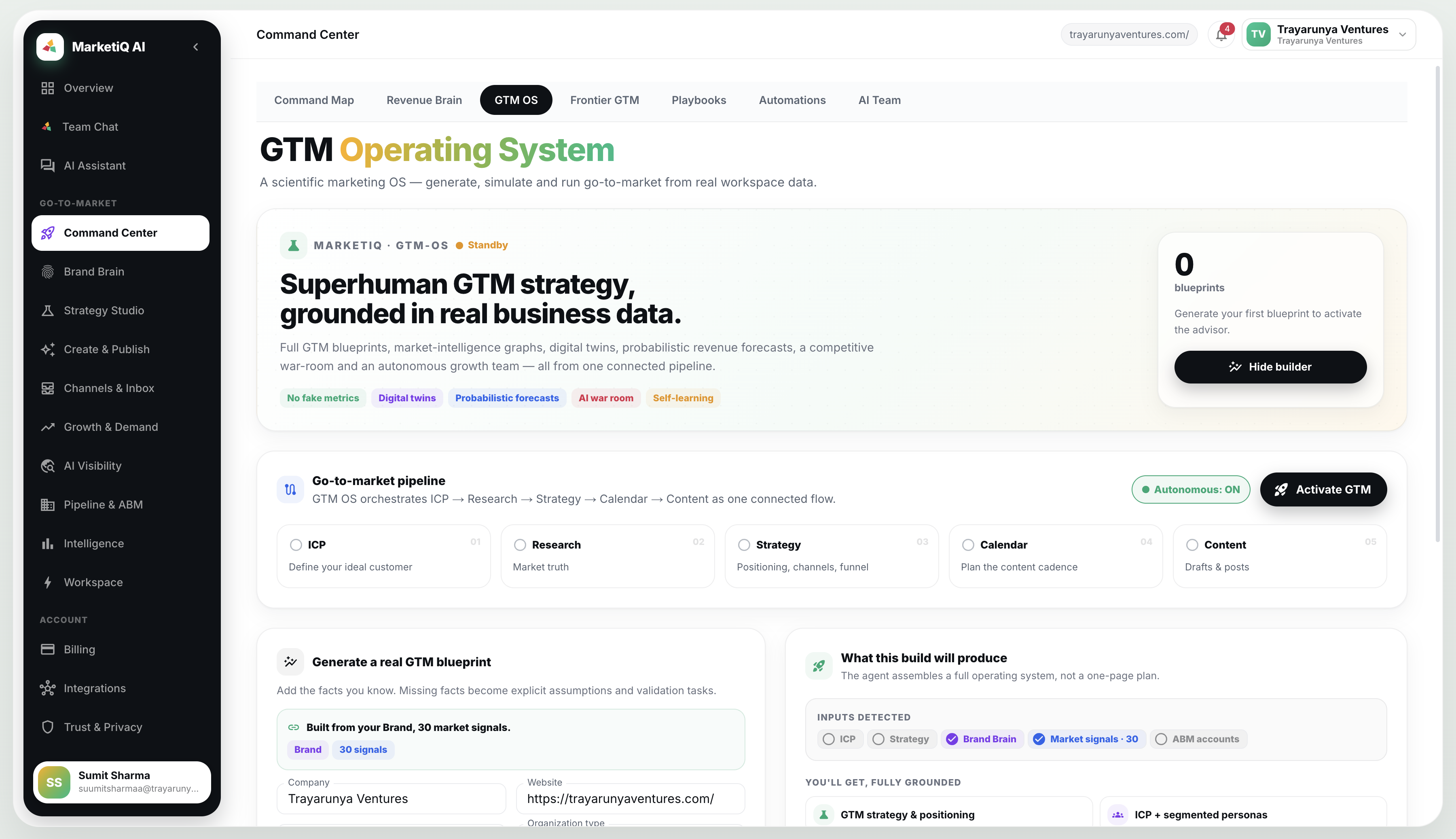Select the ICP pipeline step circle

[296, 545]
